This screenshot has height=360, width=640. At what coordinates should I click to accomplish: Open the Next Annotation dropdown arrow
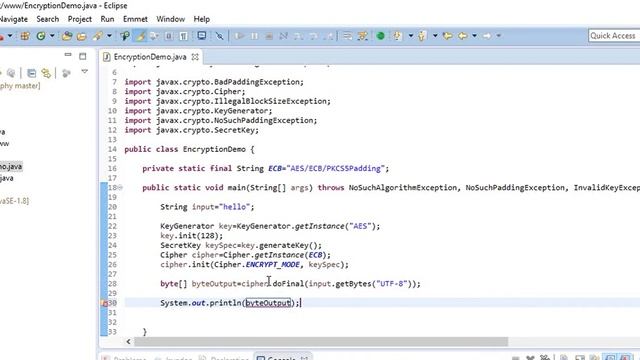coord(411,36)
